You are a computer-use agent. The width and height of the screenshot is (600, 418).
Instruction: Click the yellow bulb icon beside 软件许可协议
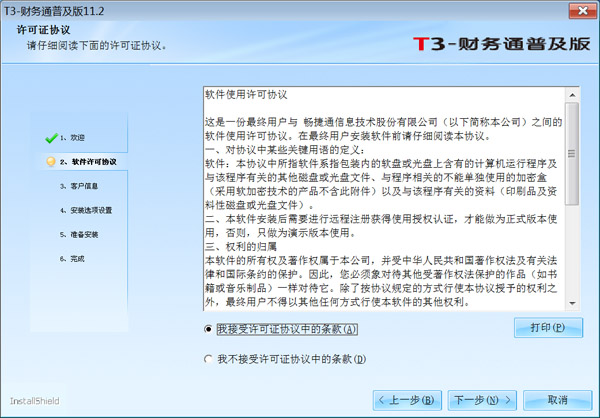[x=50, y=161]
